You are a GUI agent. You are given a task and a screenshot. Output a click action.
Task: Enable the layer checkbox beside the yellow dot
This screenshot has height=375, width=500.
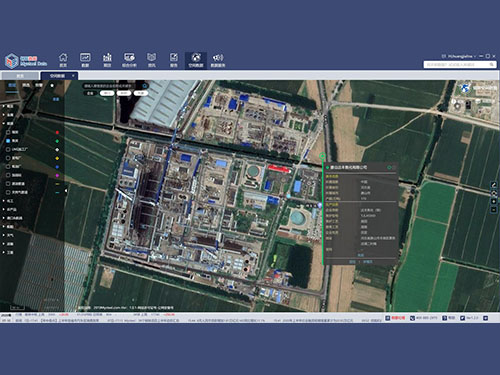[8, 158]
